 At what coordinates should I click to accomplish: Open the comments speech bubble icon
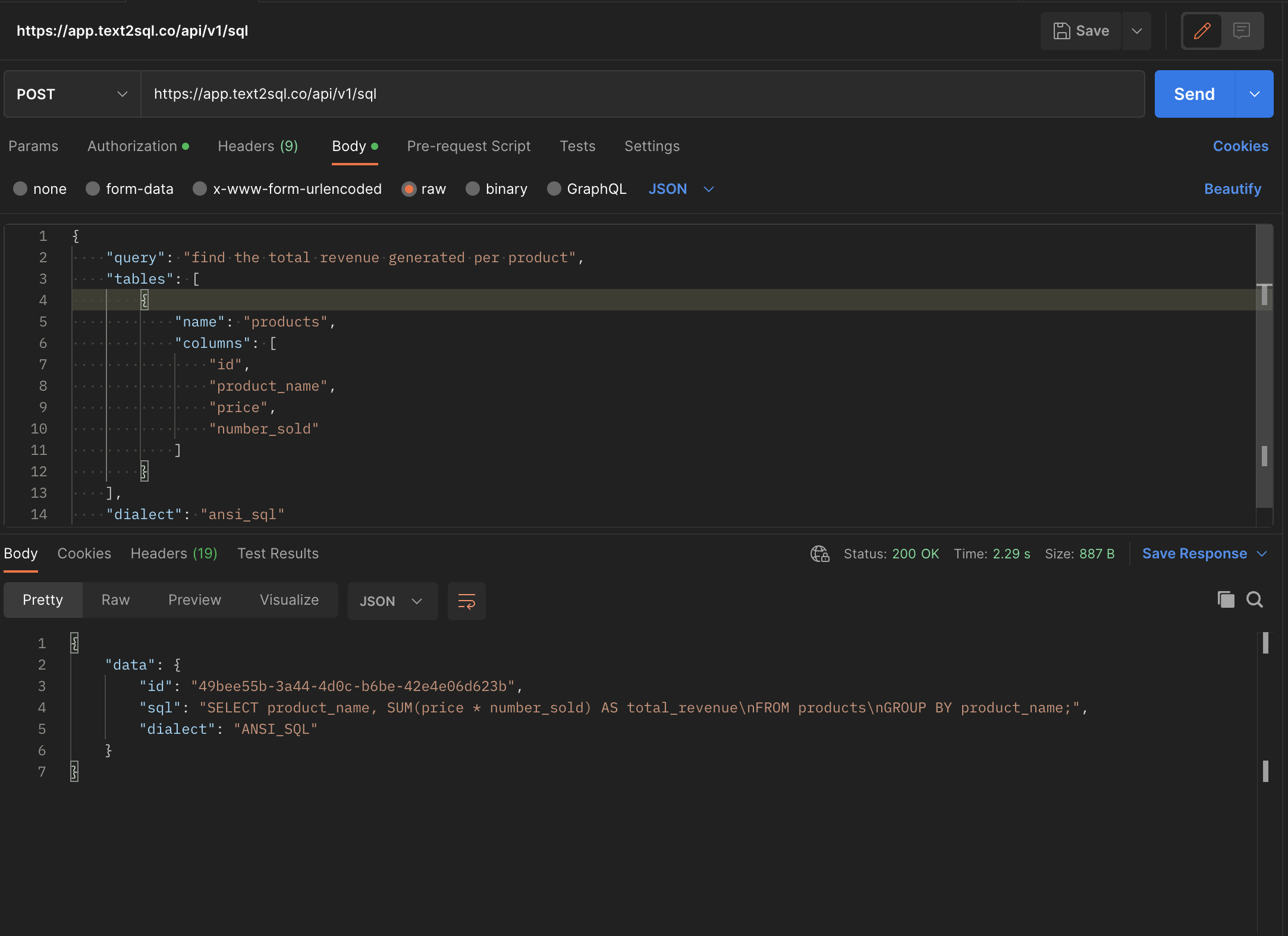coord(1241,31)
